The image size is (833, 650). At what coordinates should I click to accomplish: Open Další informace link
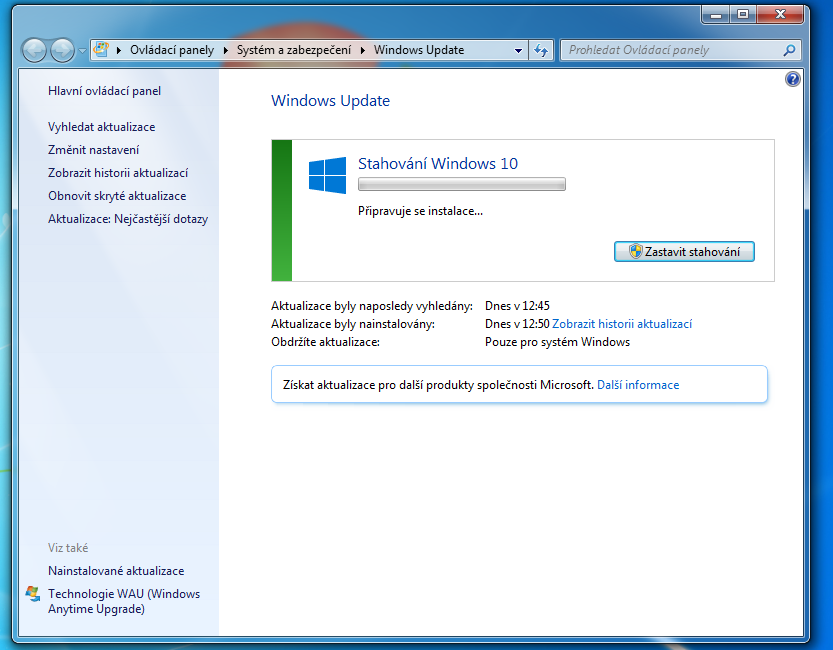638,385
